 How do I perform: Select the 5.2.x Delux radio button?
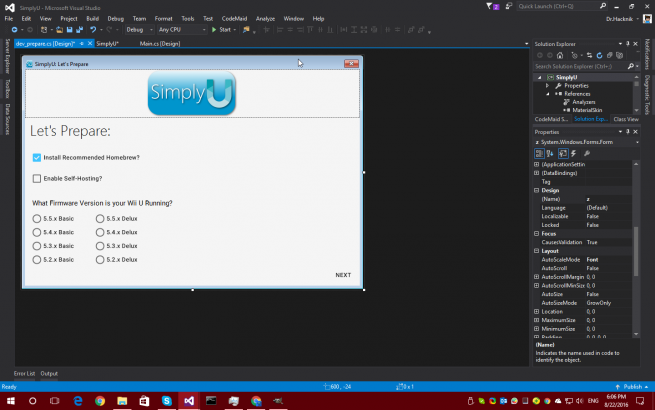coord(100,260)
